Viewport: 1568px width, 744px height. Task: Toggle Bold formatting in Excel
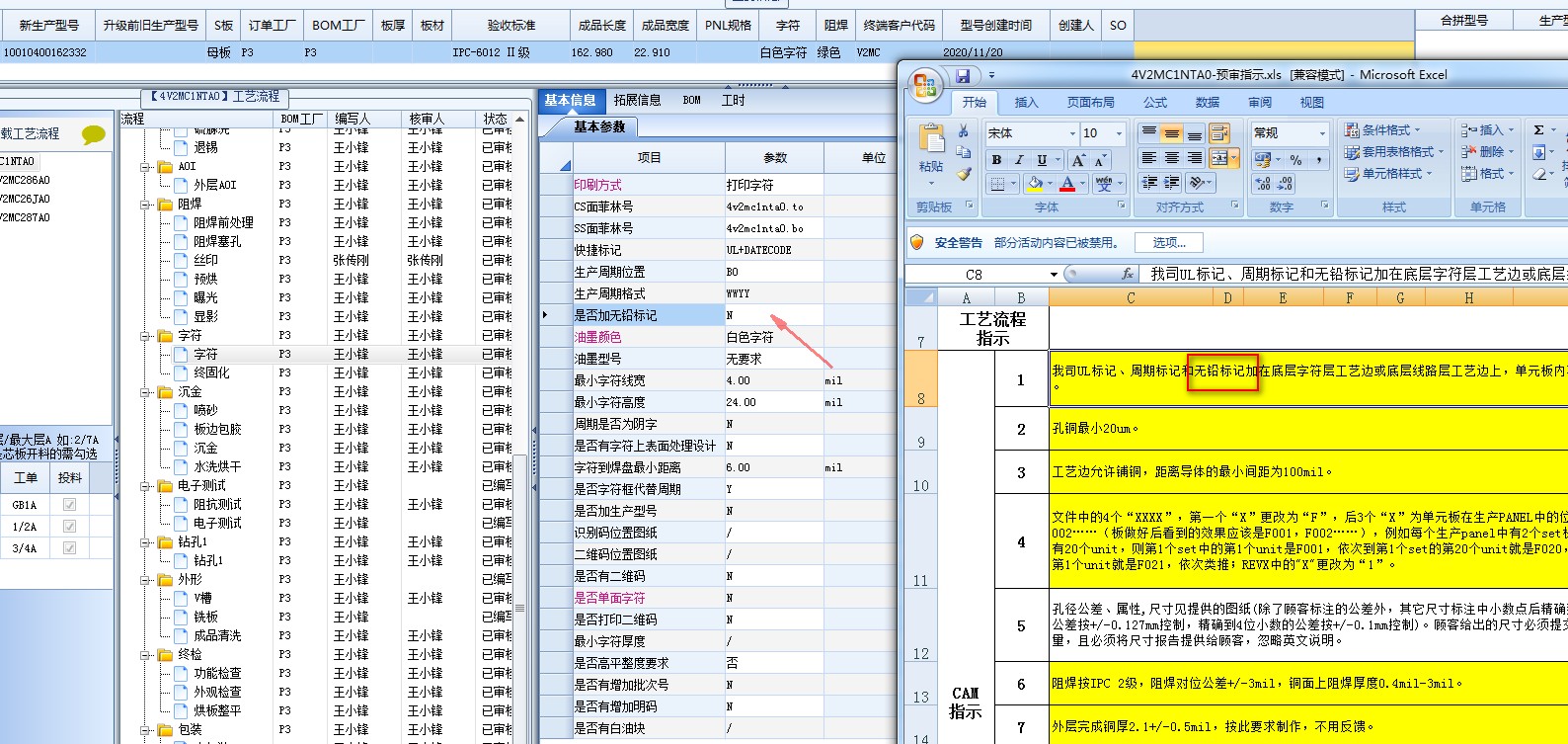(996, 160)
